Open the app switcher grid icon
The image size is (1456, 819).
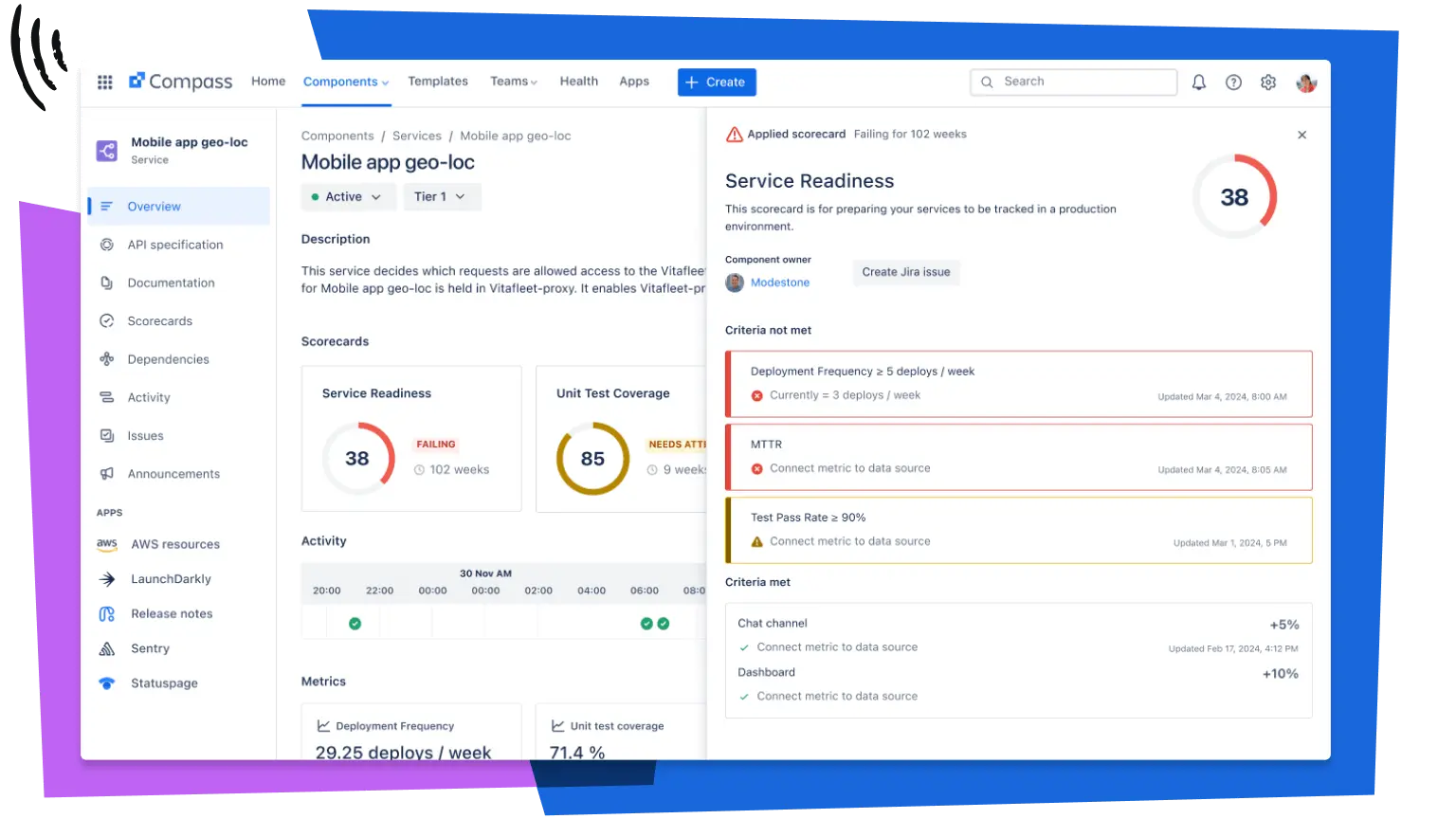click(x=105, y=82)
